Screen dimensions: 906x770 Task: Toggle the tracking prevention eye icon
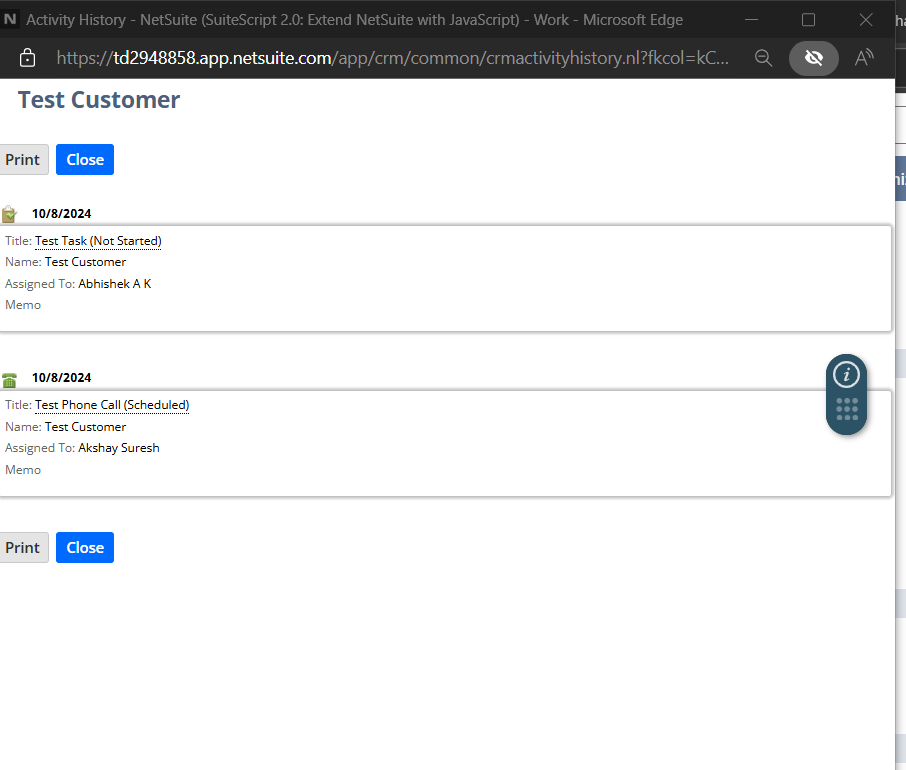point(814,58)
